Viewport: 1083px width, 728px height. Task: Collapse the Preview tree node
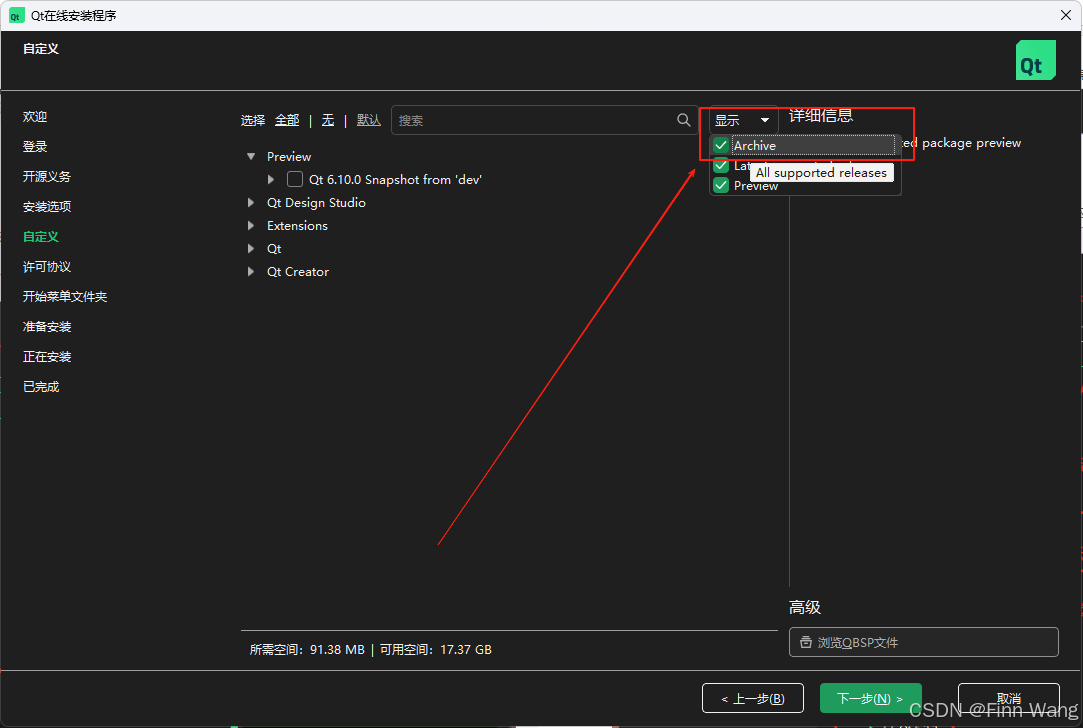[x=251, y=157]
